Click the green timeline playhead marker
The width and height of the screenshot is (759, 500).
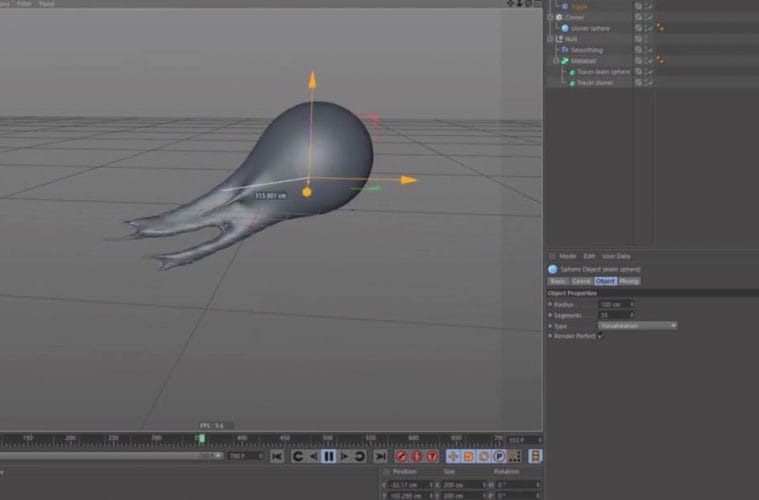201,438
